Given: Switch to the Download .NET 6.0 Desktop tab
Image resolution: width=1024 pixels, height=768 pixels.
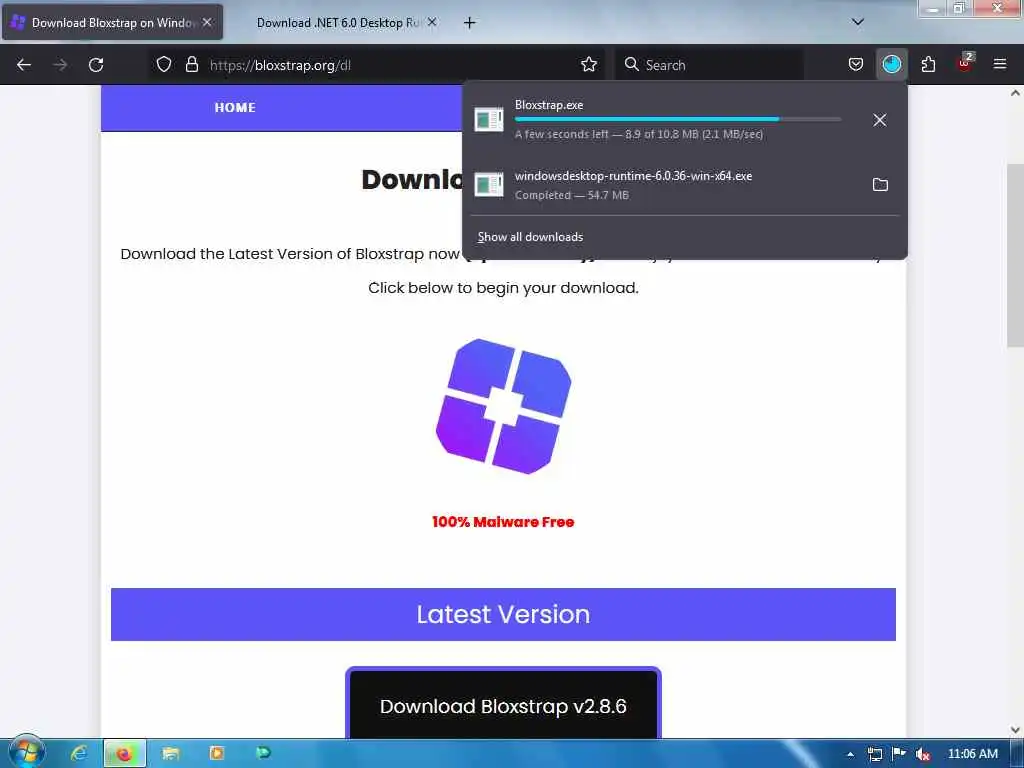Looking at the screenshot, I should (339, 23).
